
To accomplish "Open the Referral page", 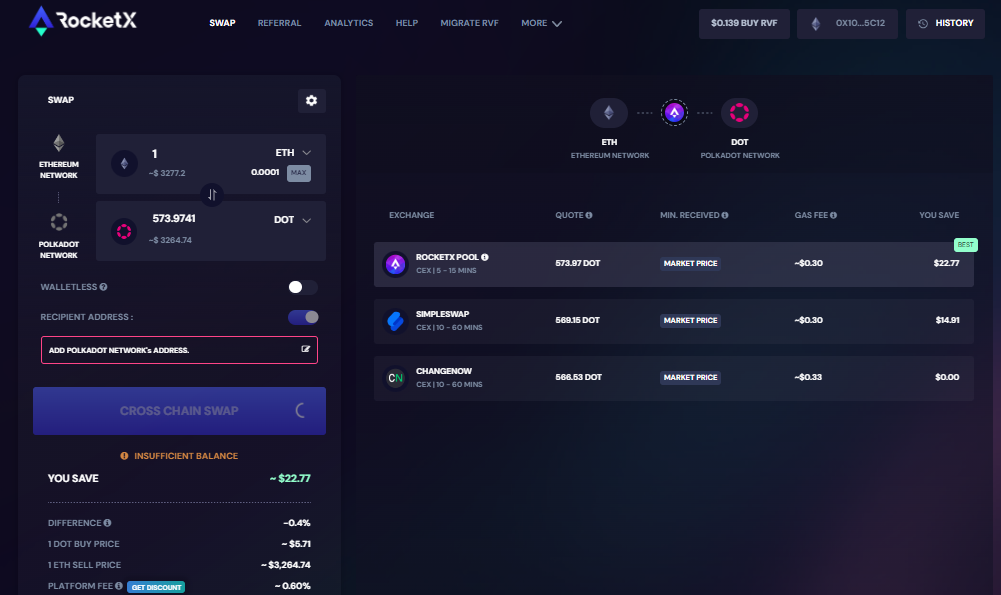I will tap(279, 23).
